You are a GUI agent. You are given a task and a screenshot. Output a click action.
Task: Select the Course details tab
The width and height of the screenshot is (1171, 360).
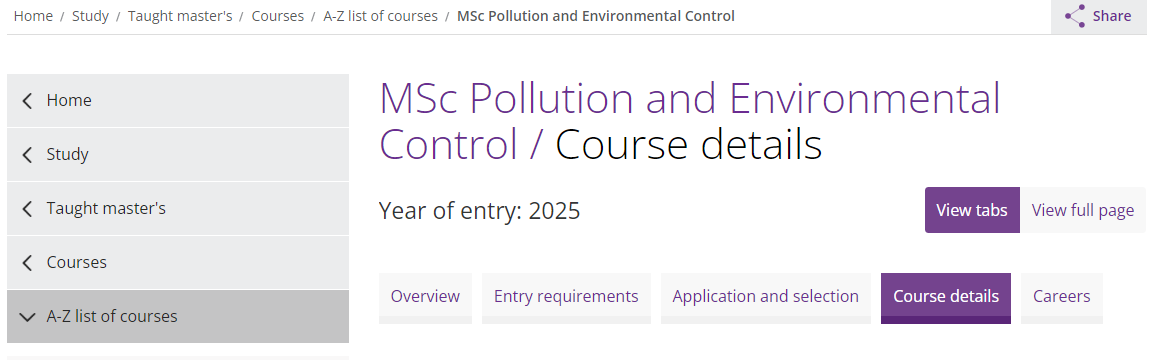pos(945,298)
